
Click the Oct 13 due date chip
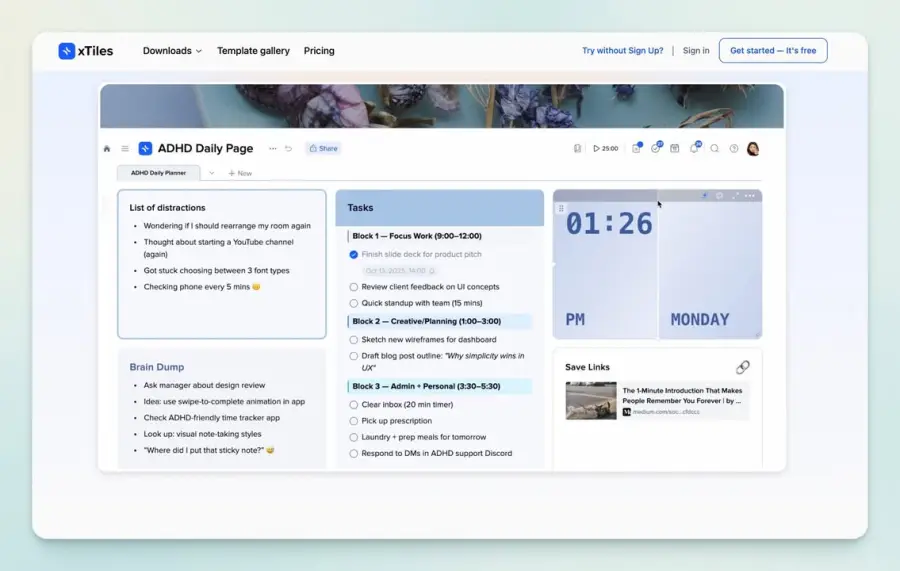click(x=399, y=270)
